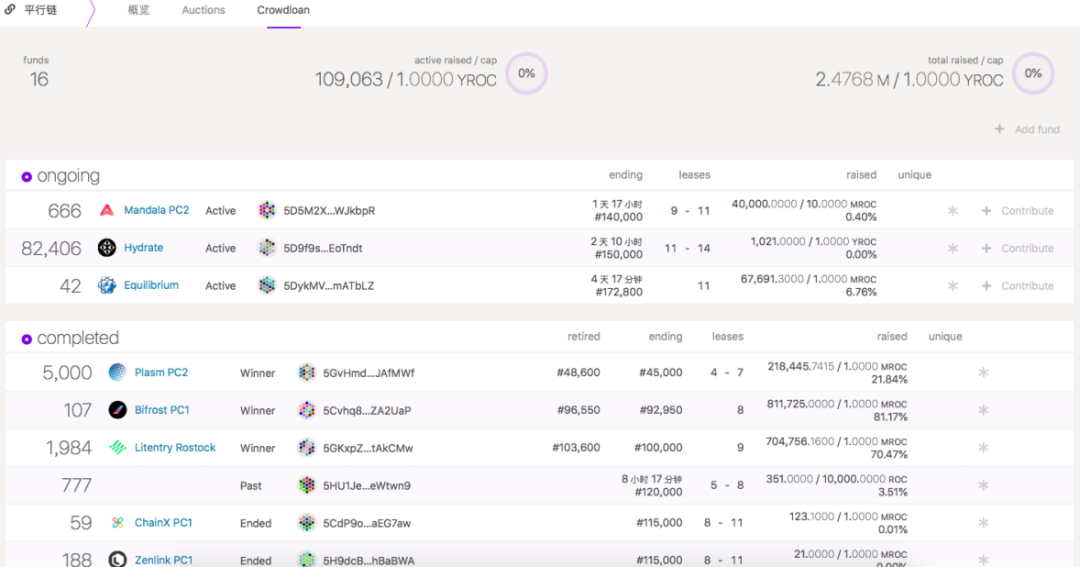Click address 5Cvhq8...ZA2UaP

[x=367, y=411]
